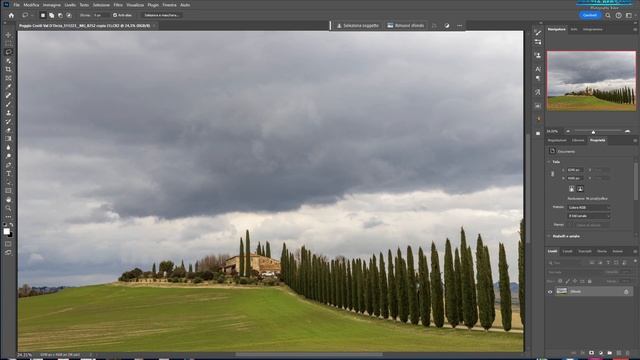The image size is (640, 360).
Task: Enable Subtract from selection mode
Action: click(x=60, y=15)
